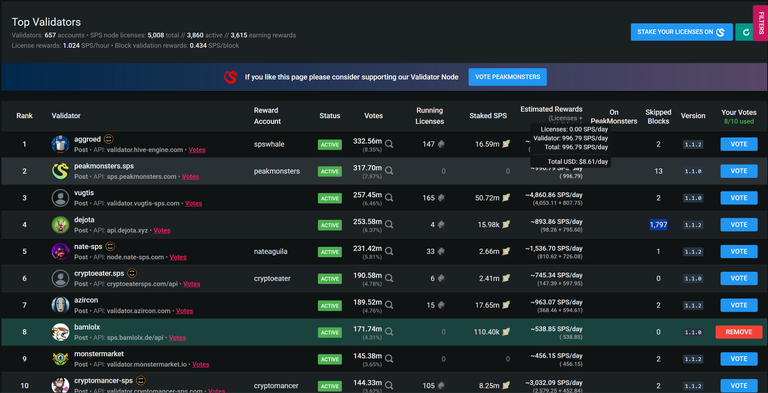Open the pink FILTERS side tab

761,23
